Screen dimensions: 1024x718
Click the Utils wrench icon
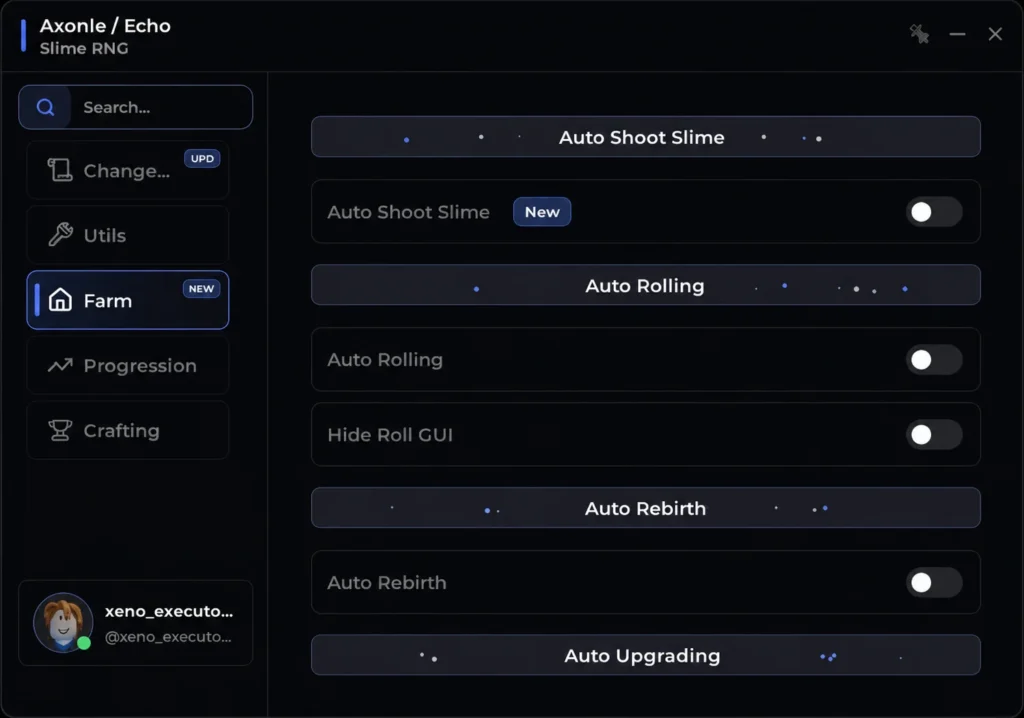(x=60, y=235)
